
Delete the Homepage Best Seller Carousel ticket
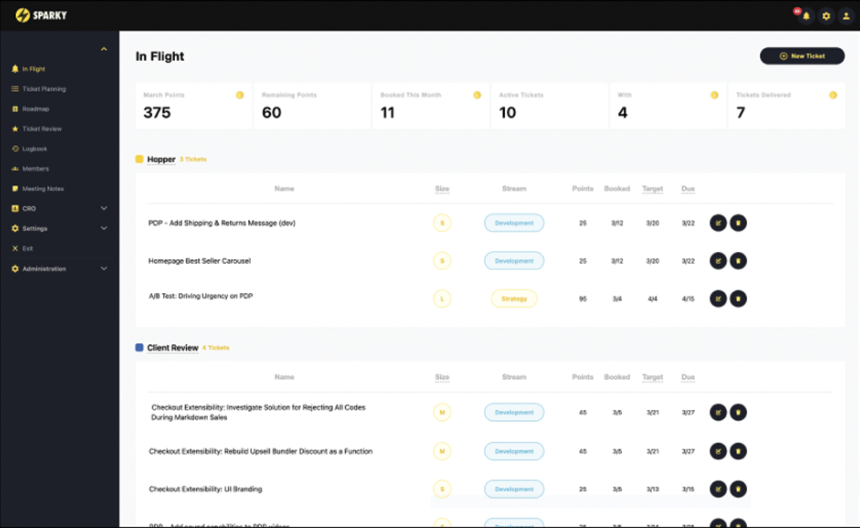(738, 261)
